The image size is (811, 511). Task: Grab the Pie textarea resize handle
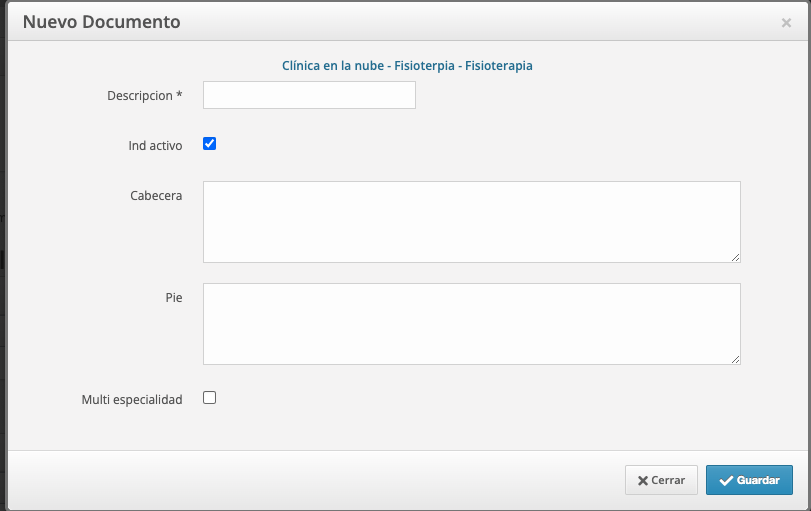click(735, 359)
